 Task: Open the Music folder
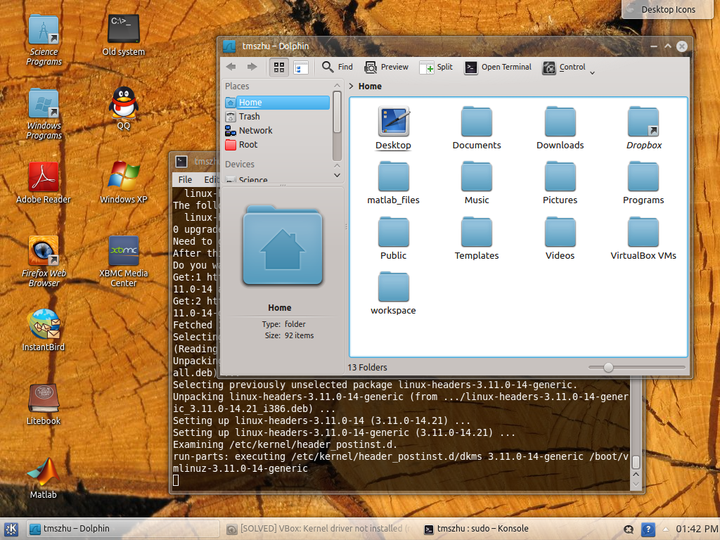coord(477,183)
